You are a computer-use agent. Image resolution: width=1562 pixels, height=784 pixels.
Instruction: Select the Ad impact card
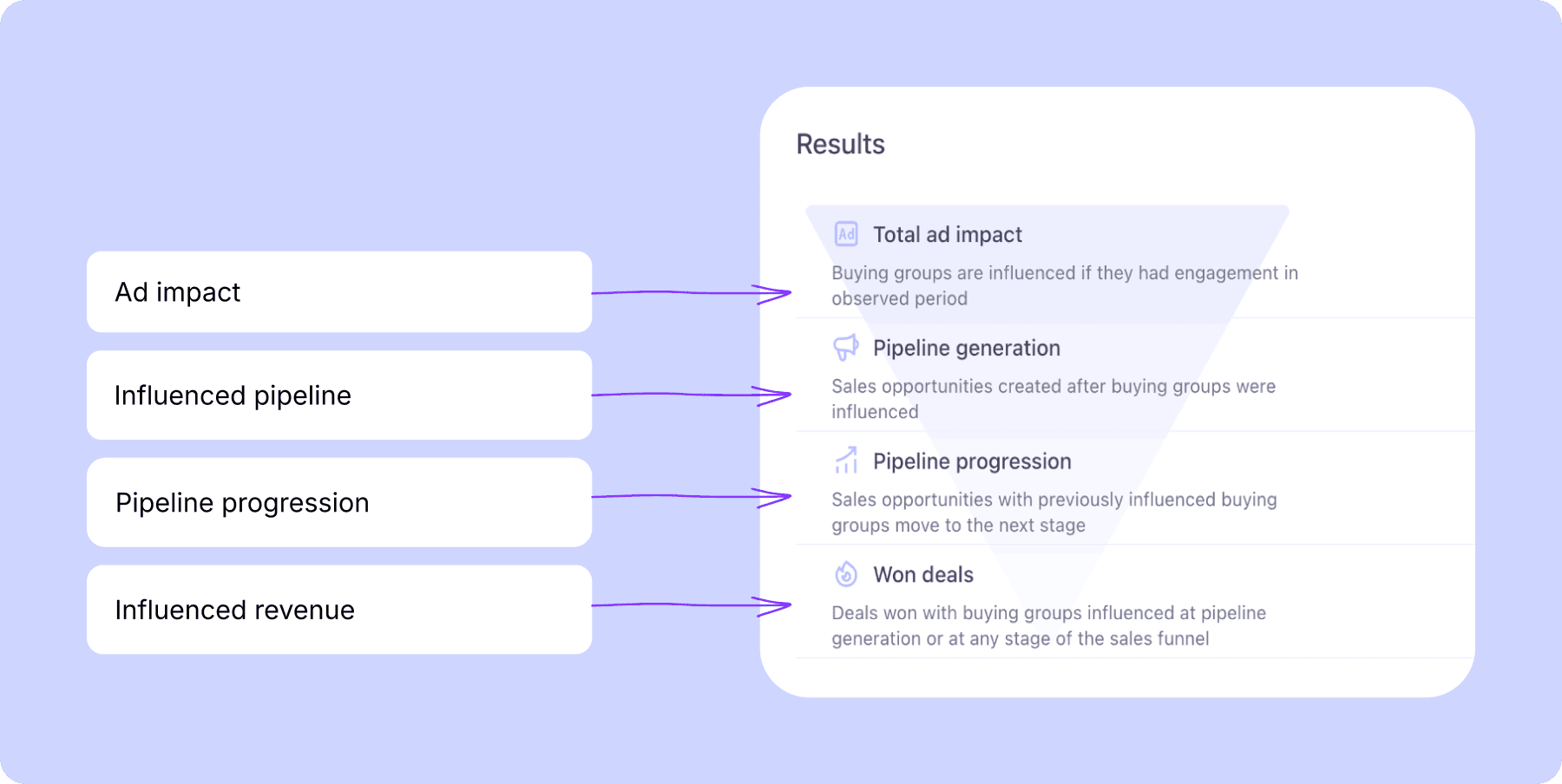click(x=339, y=292)
